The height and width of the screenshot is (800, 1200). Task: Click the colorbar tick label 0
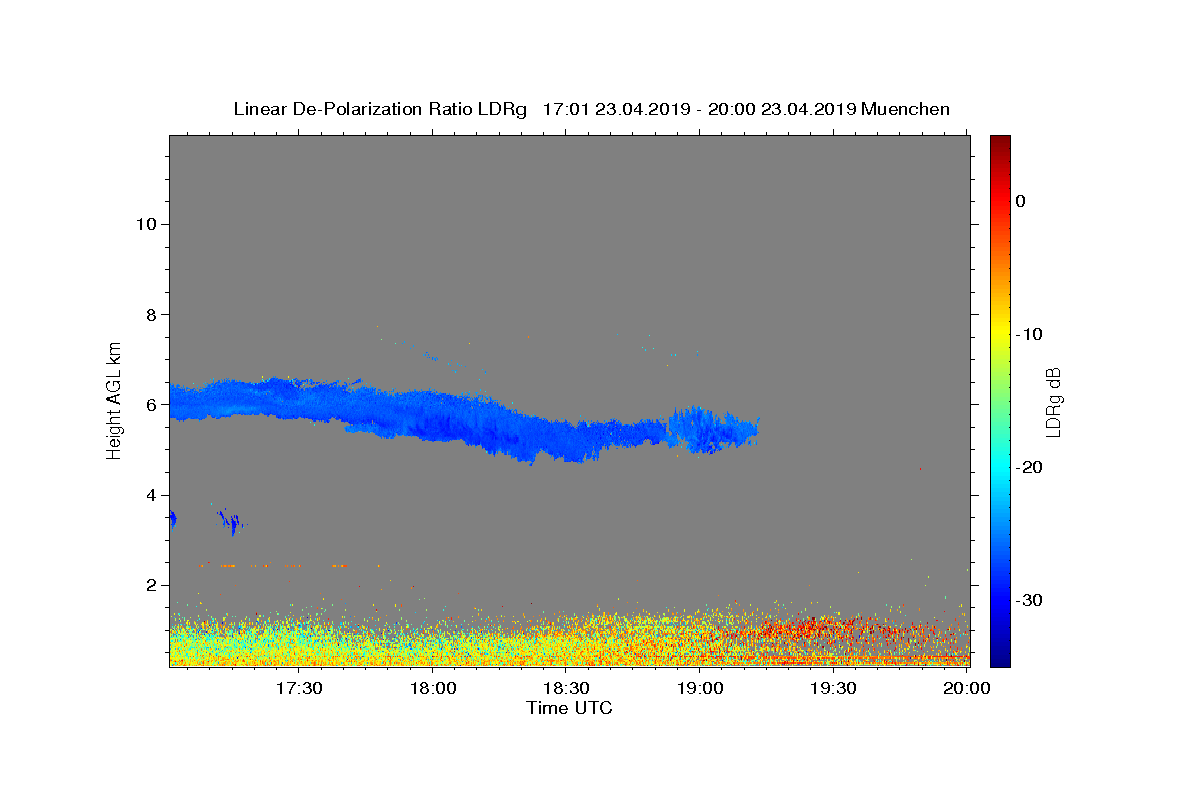(x=1020, y=201)
